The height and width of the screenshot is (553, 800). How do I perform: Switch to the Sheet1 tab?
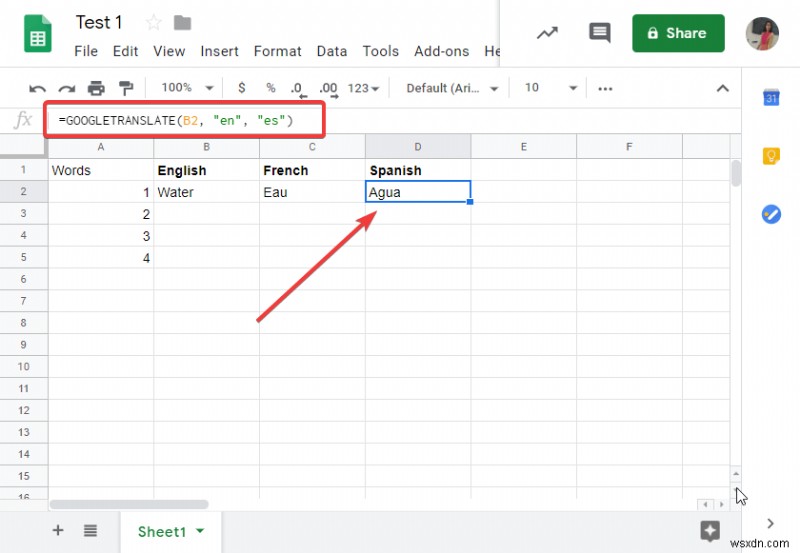pos(162,532)
